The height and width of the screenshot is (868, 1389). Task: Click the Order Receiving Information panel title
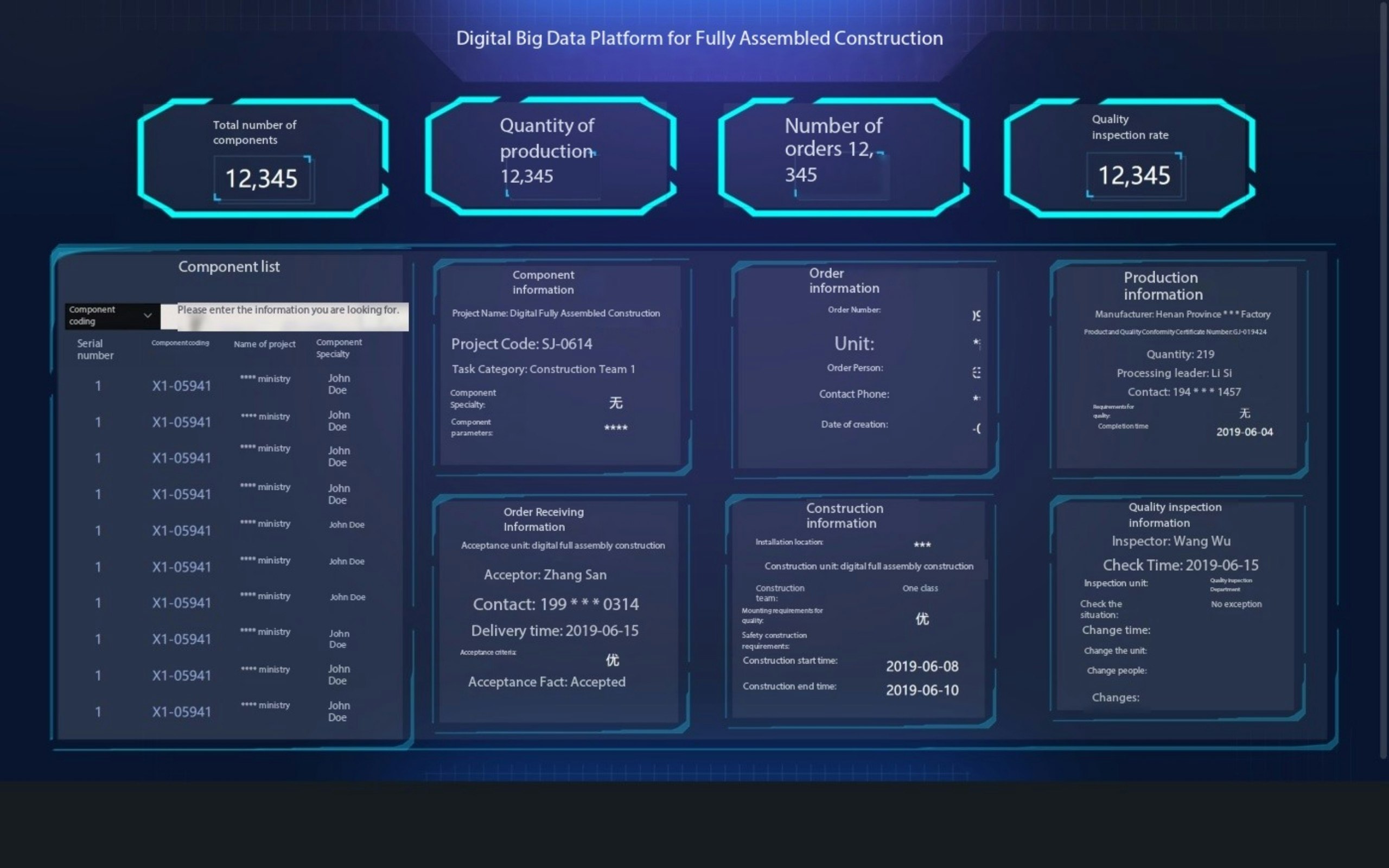click(x=543, y=519)
